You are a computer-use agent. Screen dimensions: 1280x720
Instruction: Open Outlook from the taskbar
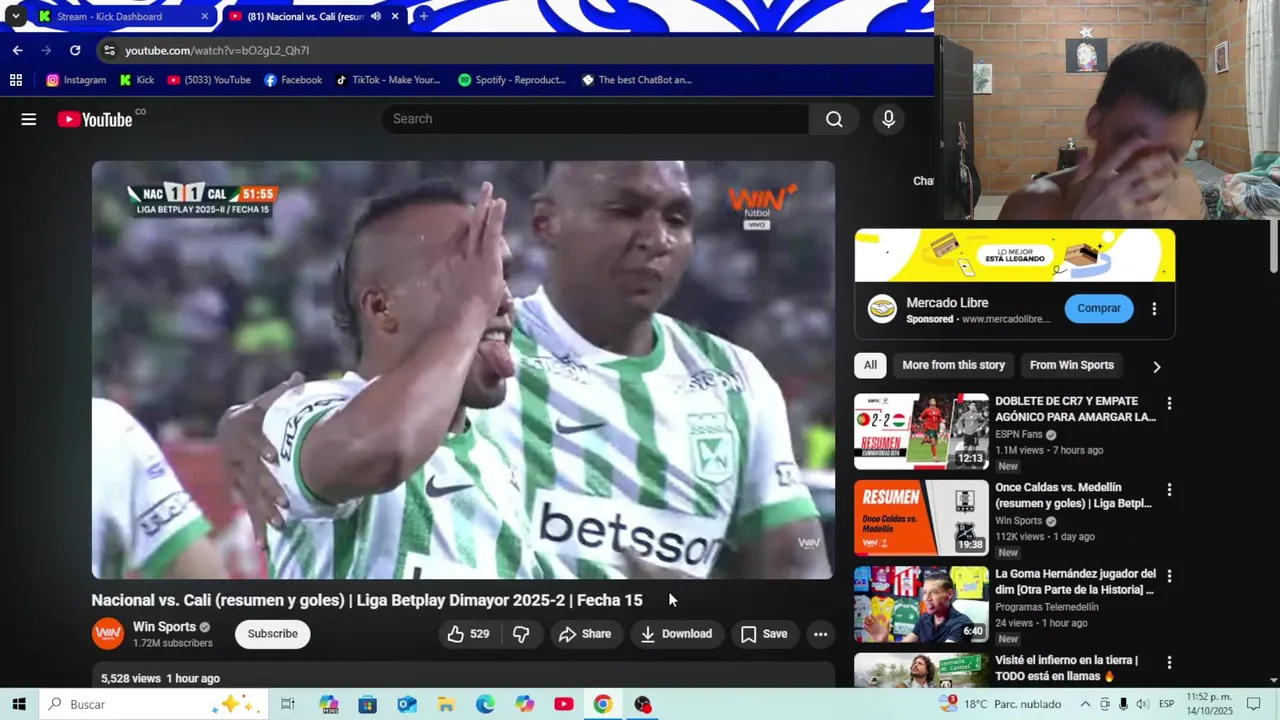click(x=407, y=704)
